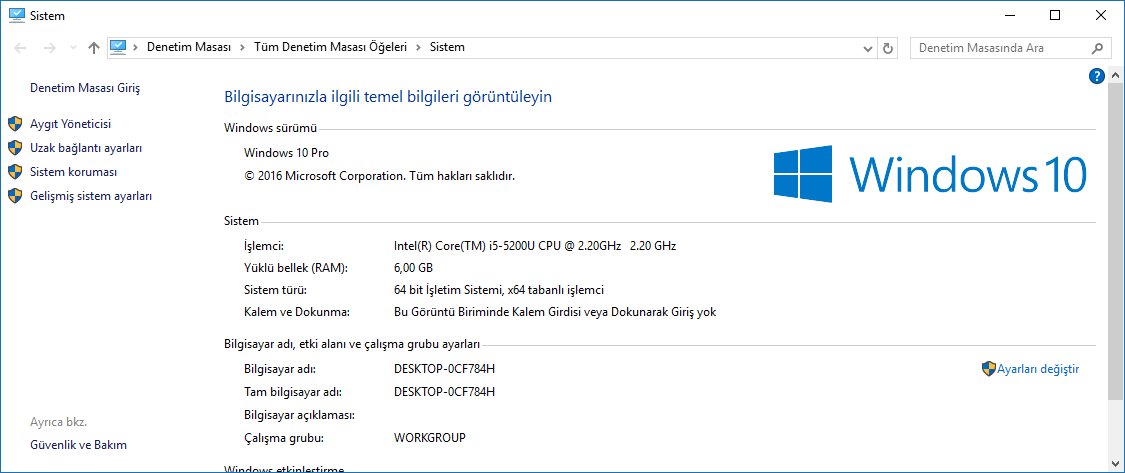Select the Sistem breadcrumb segment

447,47
